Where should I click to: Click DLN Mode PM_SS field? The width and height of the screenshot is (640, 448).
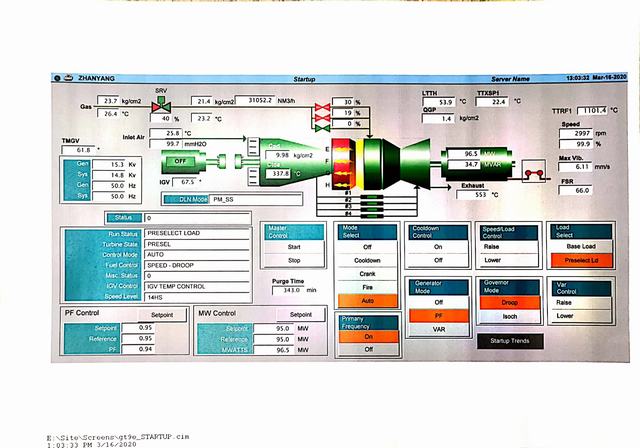256,200
